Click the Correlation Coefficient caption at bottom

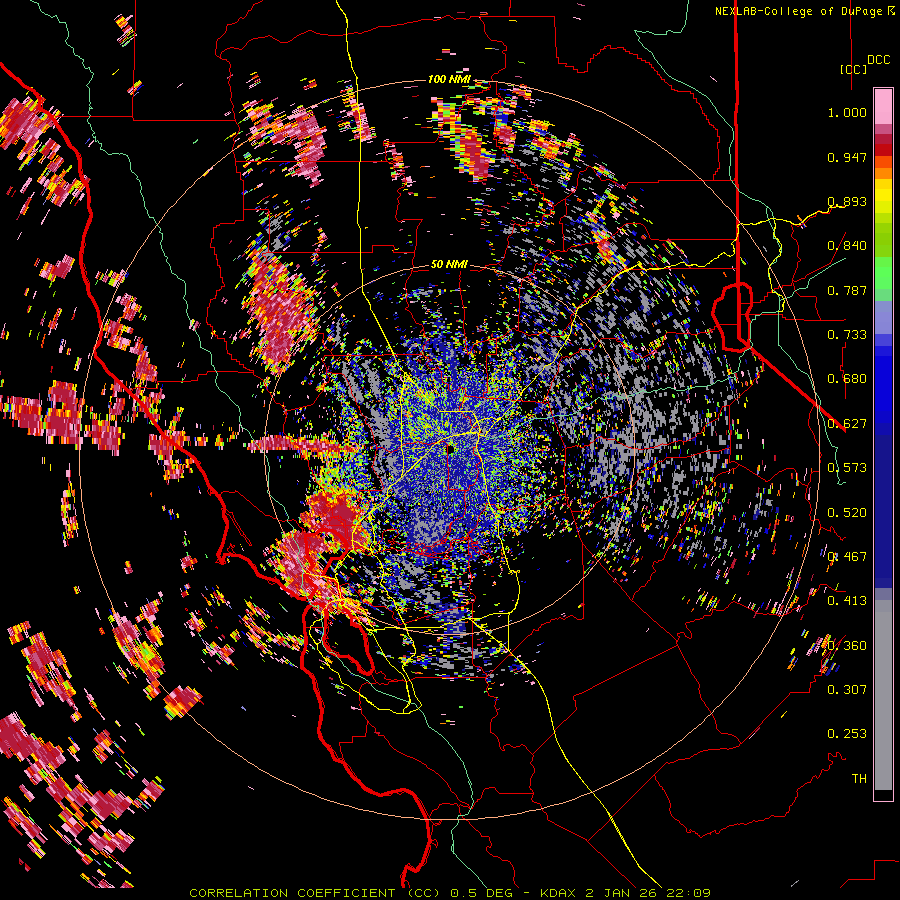point(450,893)
